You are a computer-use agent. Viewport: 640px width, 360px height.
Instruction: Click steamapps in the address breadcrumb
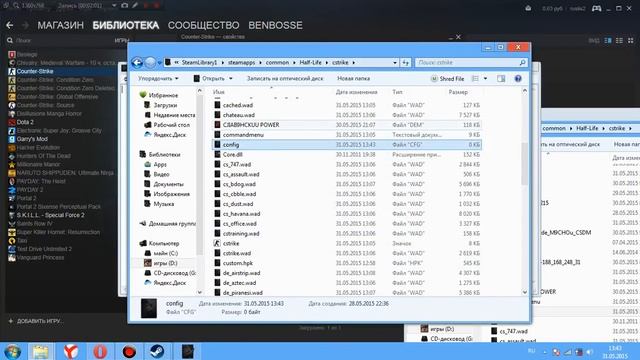241,62
